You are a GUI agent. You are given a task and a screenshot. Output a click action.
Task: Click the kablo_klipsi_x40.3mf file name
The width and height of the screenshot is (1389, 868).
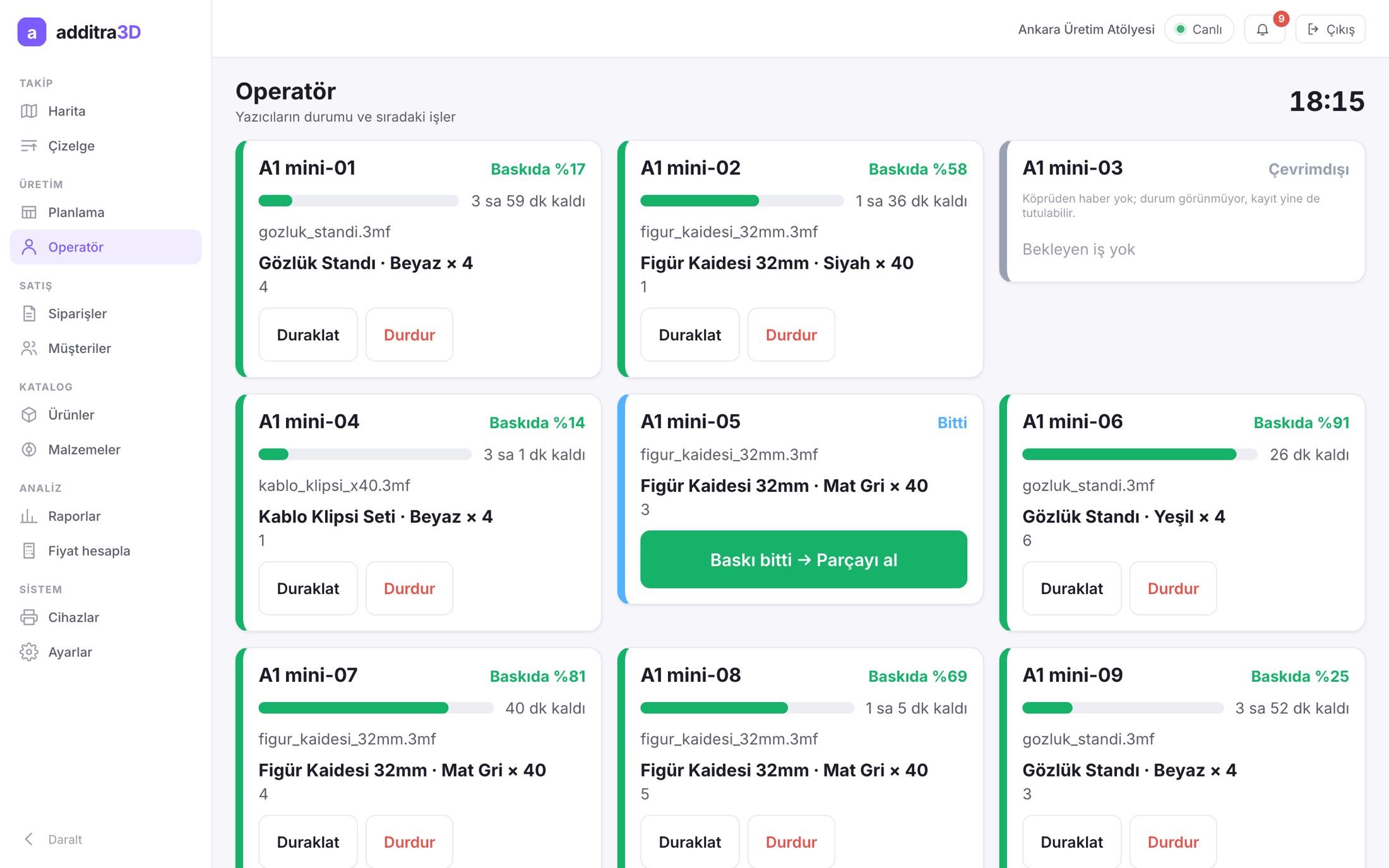coord(334,485)
